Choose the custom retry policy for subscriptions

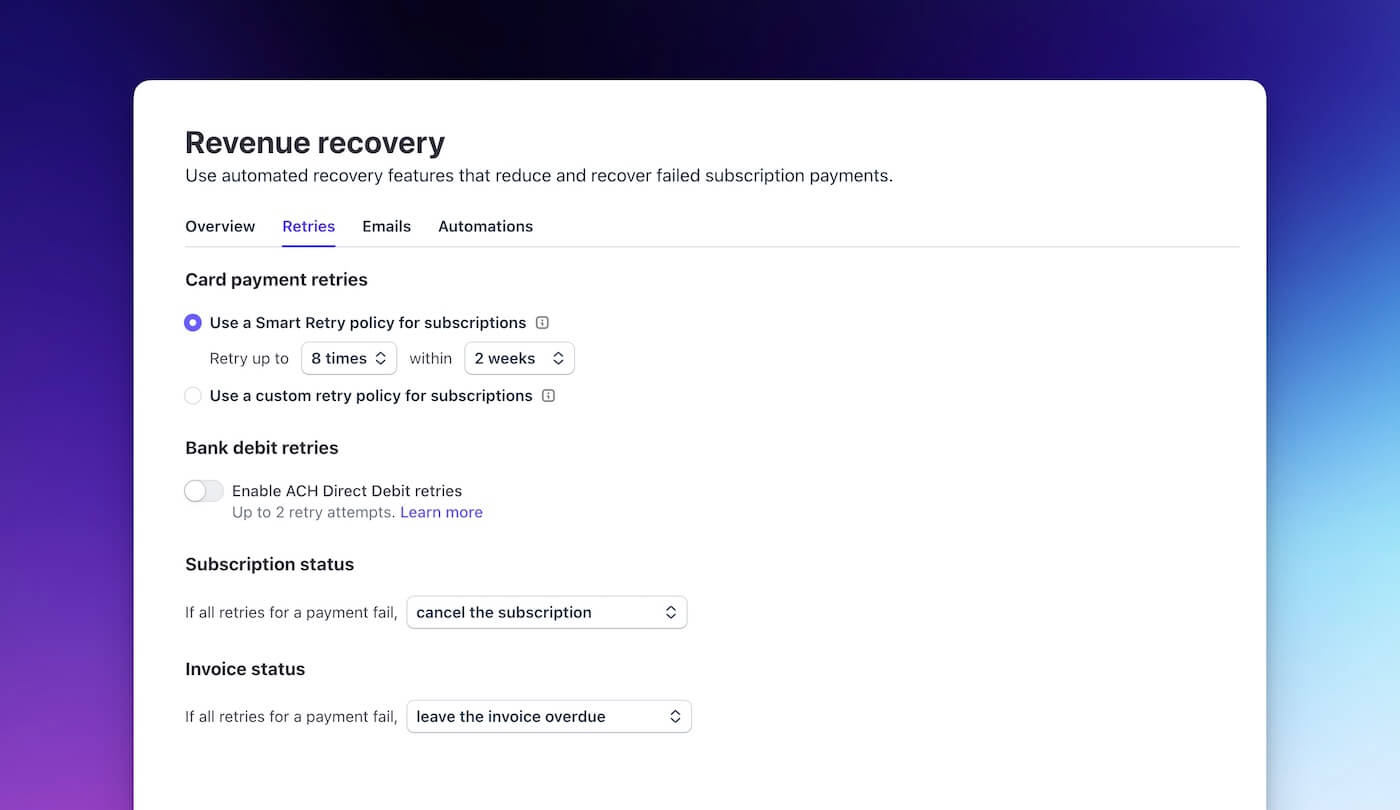pyautogui.click(x=193, y=395)
